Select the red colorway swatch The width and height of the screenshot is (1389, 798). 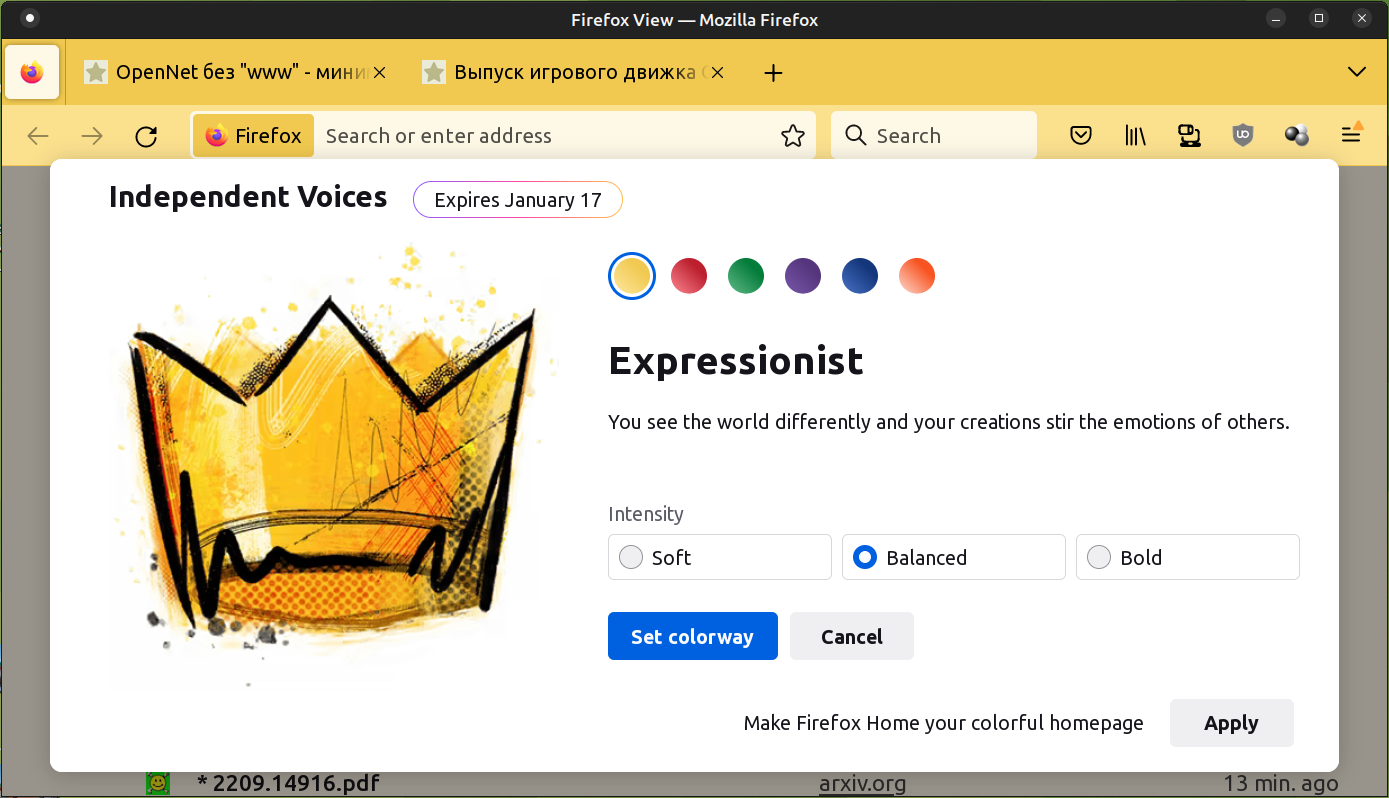[689, 276]
